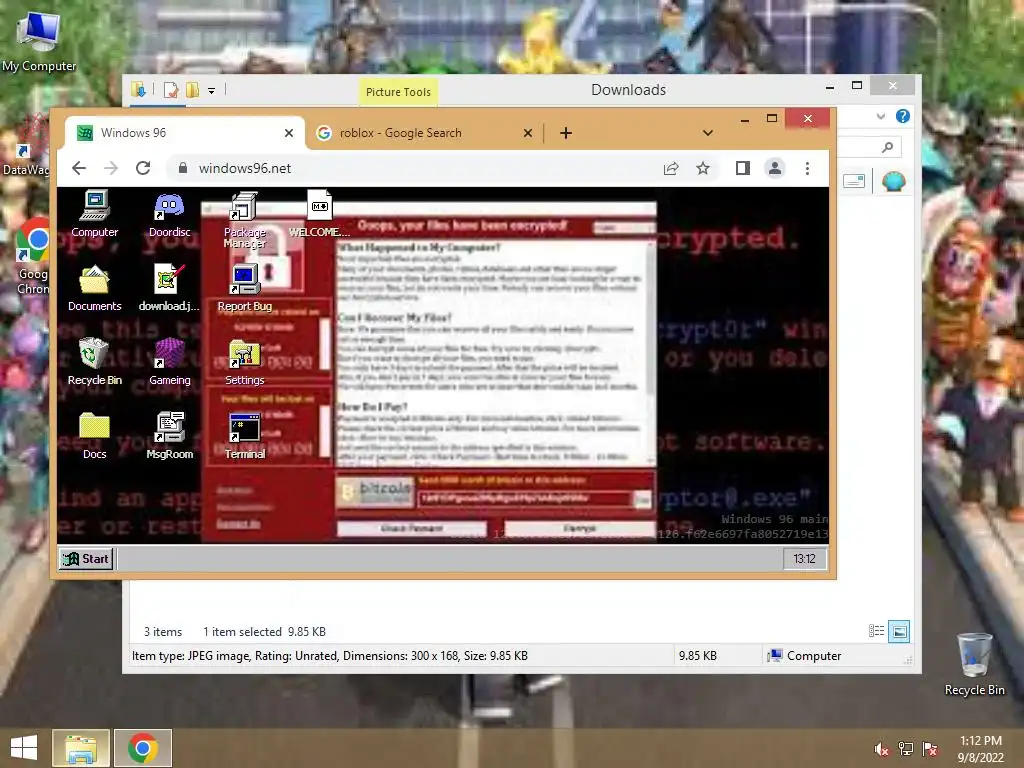This screenshot has height=768, width=1024.
Task: Click the search icon in Downloads window
Action: [x=887, y=147]
